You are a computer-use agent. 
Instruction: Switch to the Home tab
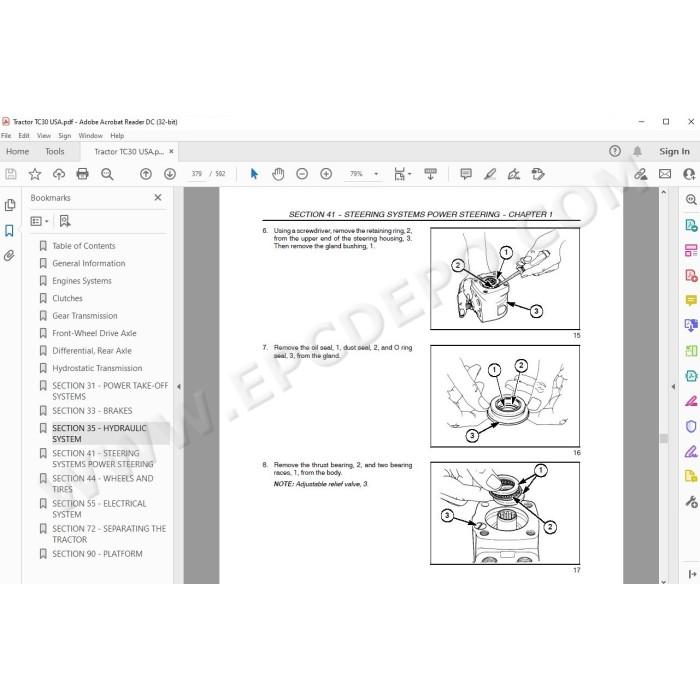[x=17, y=151]
